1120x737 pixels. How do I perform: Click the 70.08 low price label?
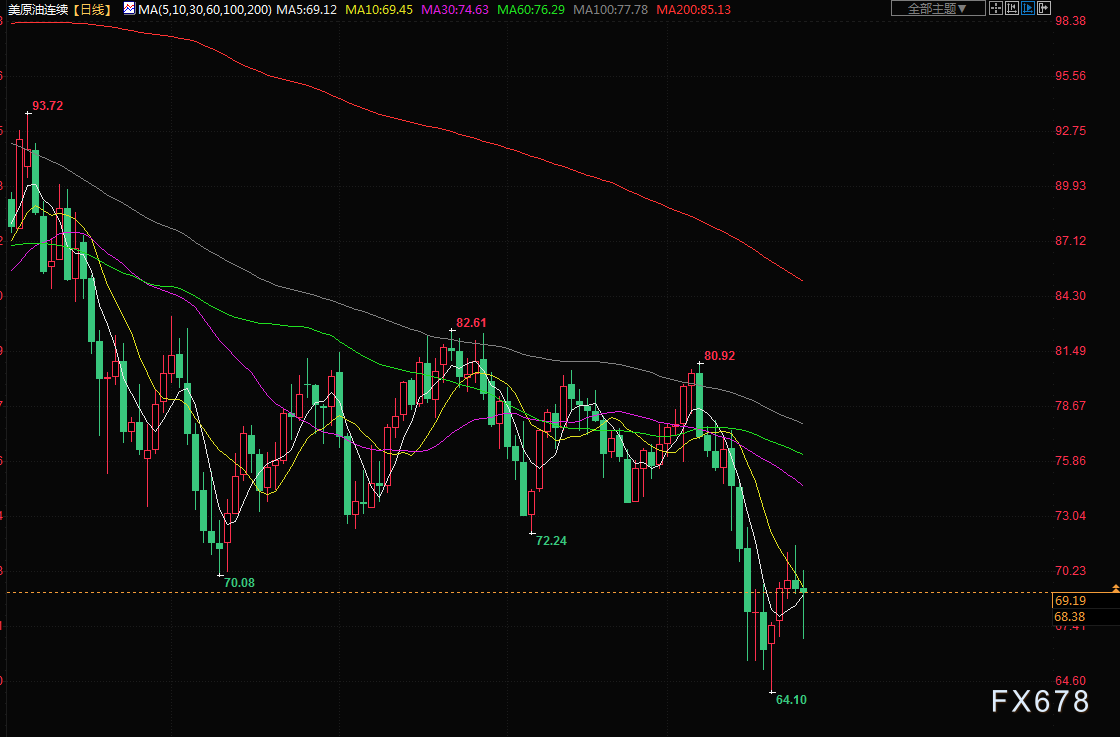pos(239,583)
